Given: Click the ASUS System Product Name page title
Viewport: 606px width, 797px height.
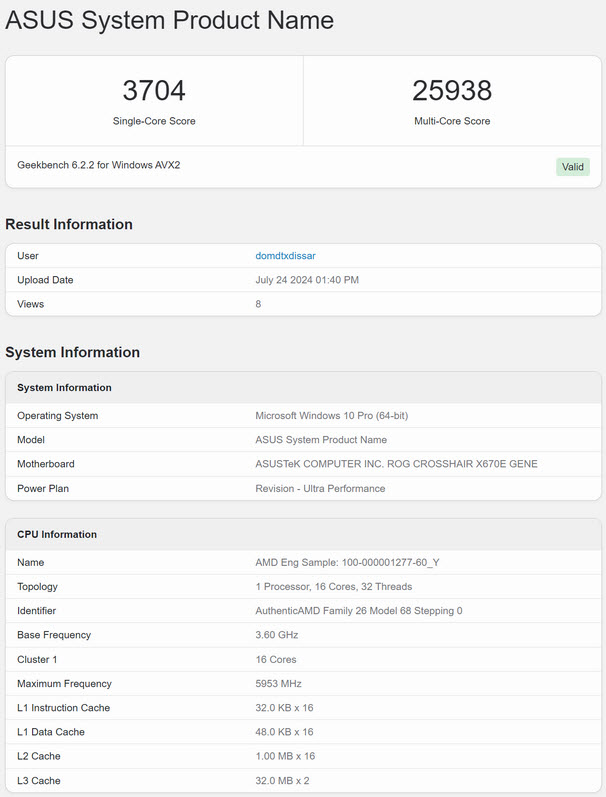Looking at the screenshot, I should click(170, 20).
